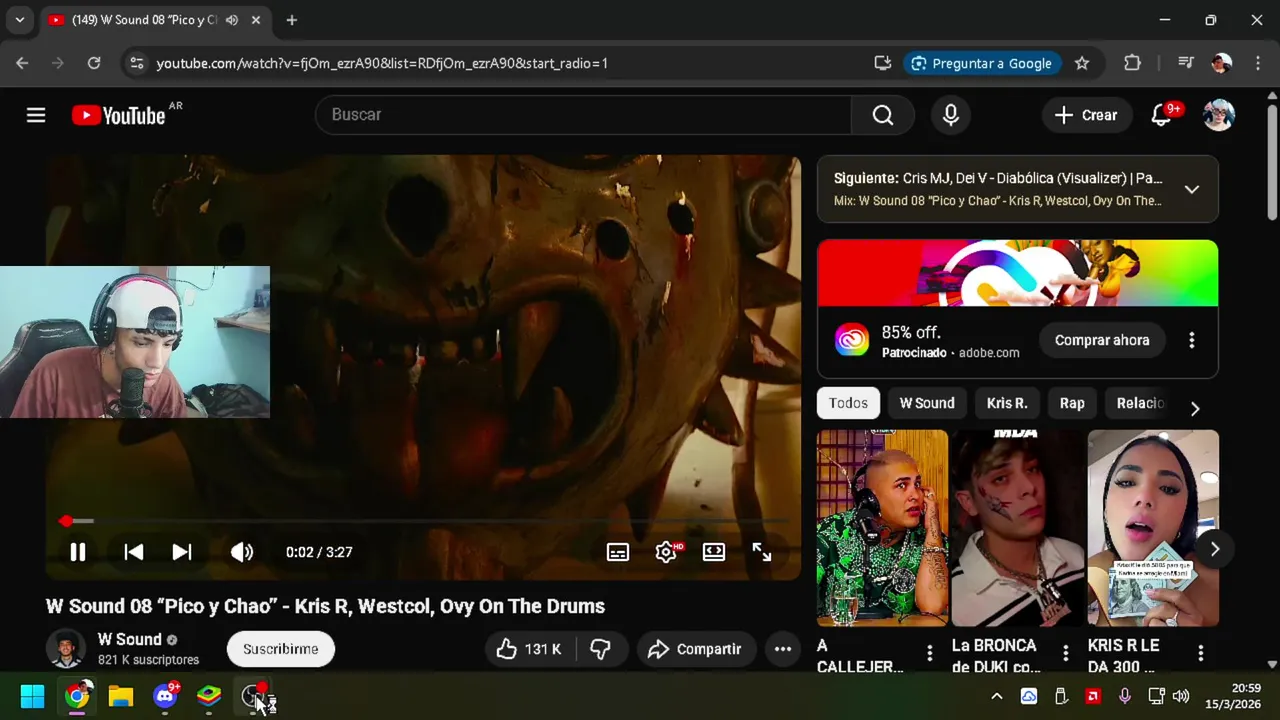Select the Rap filter chip
The height and width of the screenshot is (720, 1280).
pos(1072,403)
